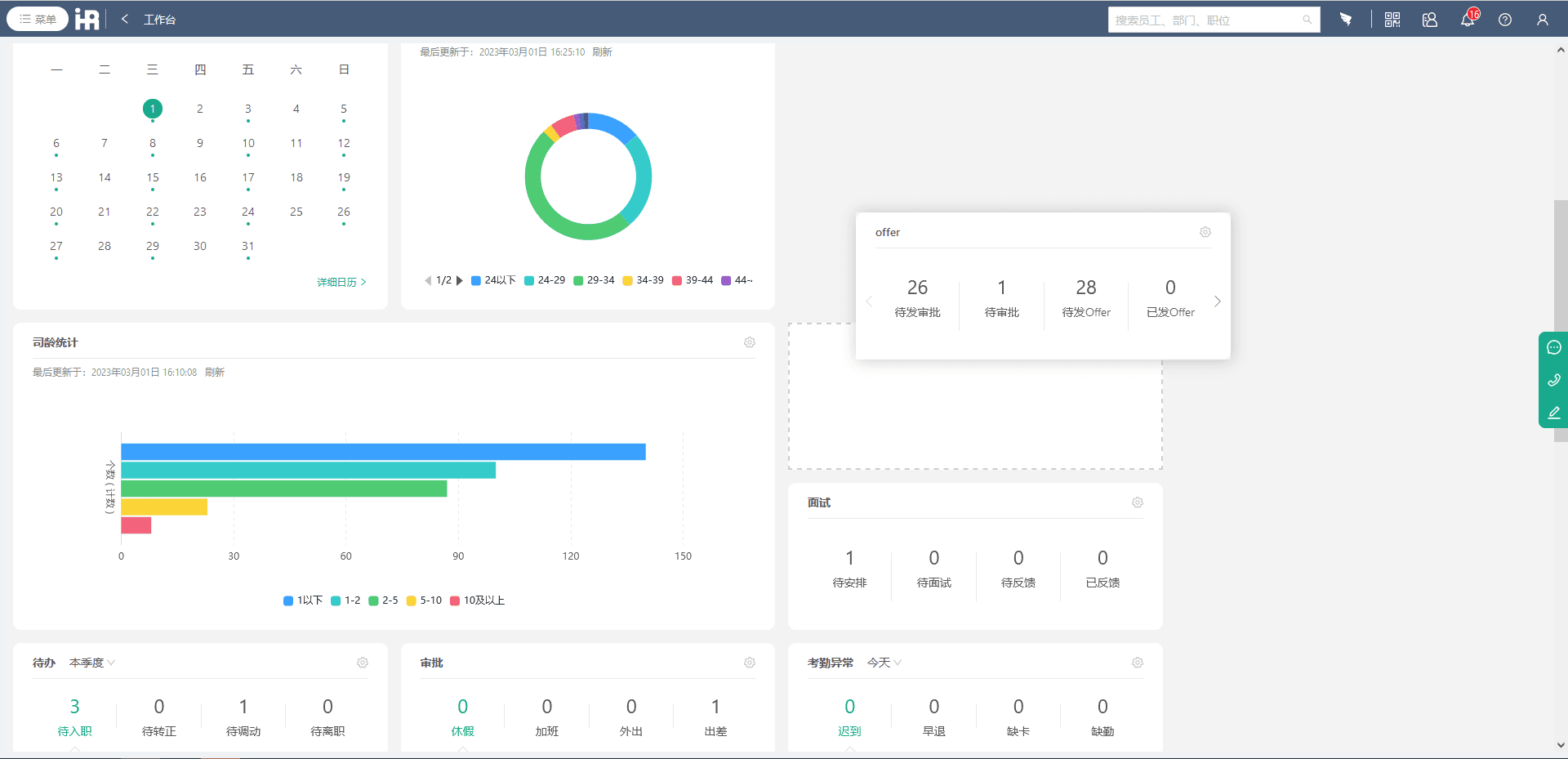The width and height of the screenshot is (1568, 759).
Task: Select the 待转正 tab
Action: 159,717
